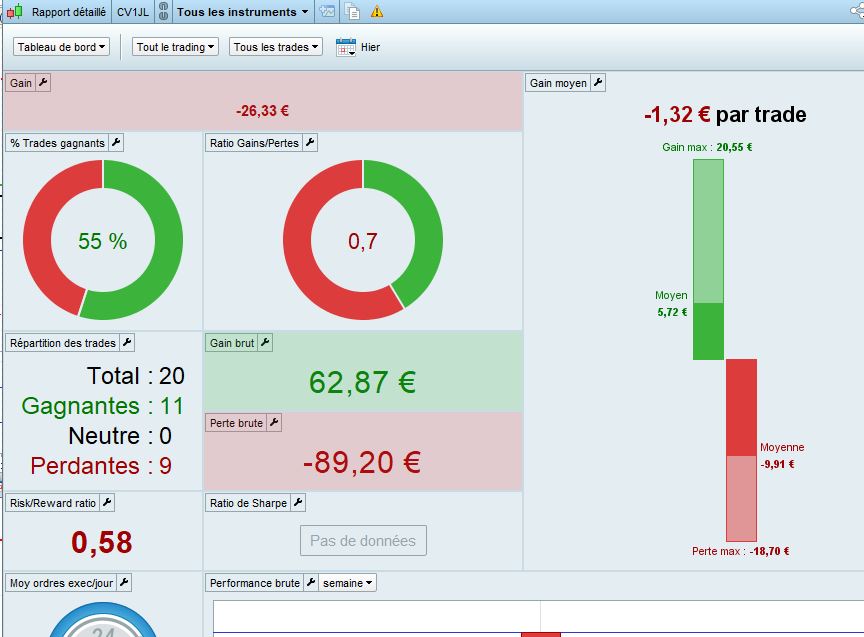Viewport: 864px width, 637px height.
Task: Click the wrench icon of Risk/Reward ratio
Action: click(x=107, y=503)
